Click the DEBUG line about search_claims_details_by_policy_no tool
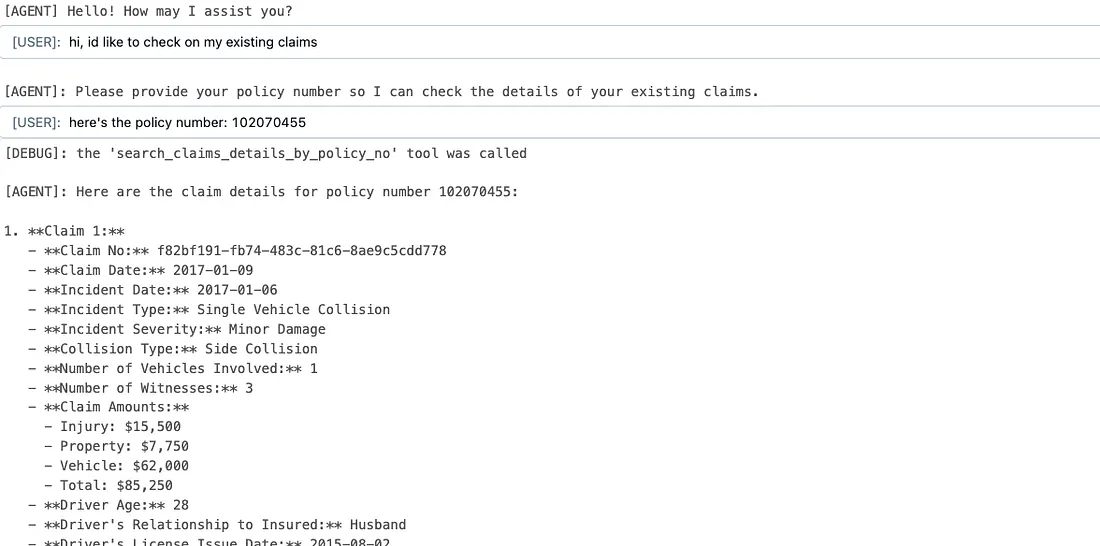 tap(265, 153)
